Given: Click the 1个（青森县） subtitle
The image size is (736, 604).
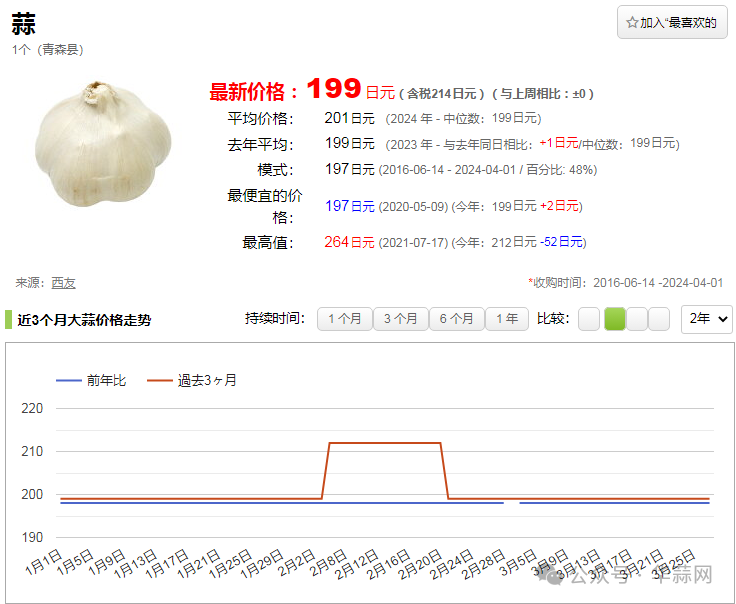Looking at the screenshot, I should [x=48, y=49].
